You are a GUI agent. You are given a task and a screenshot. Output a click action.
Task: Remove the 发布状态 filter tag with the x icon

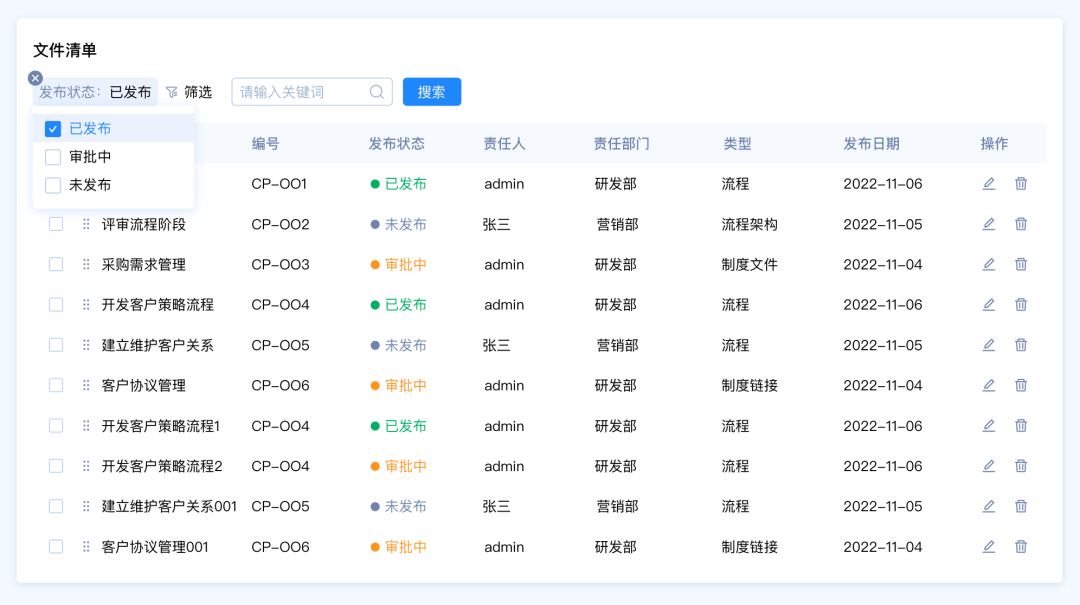click(35, 78)
